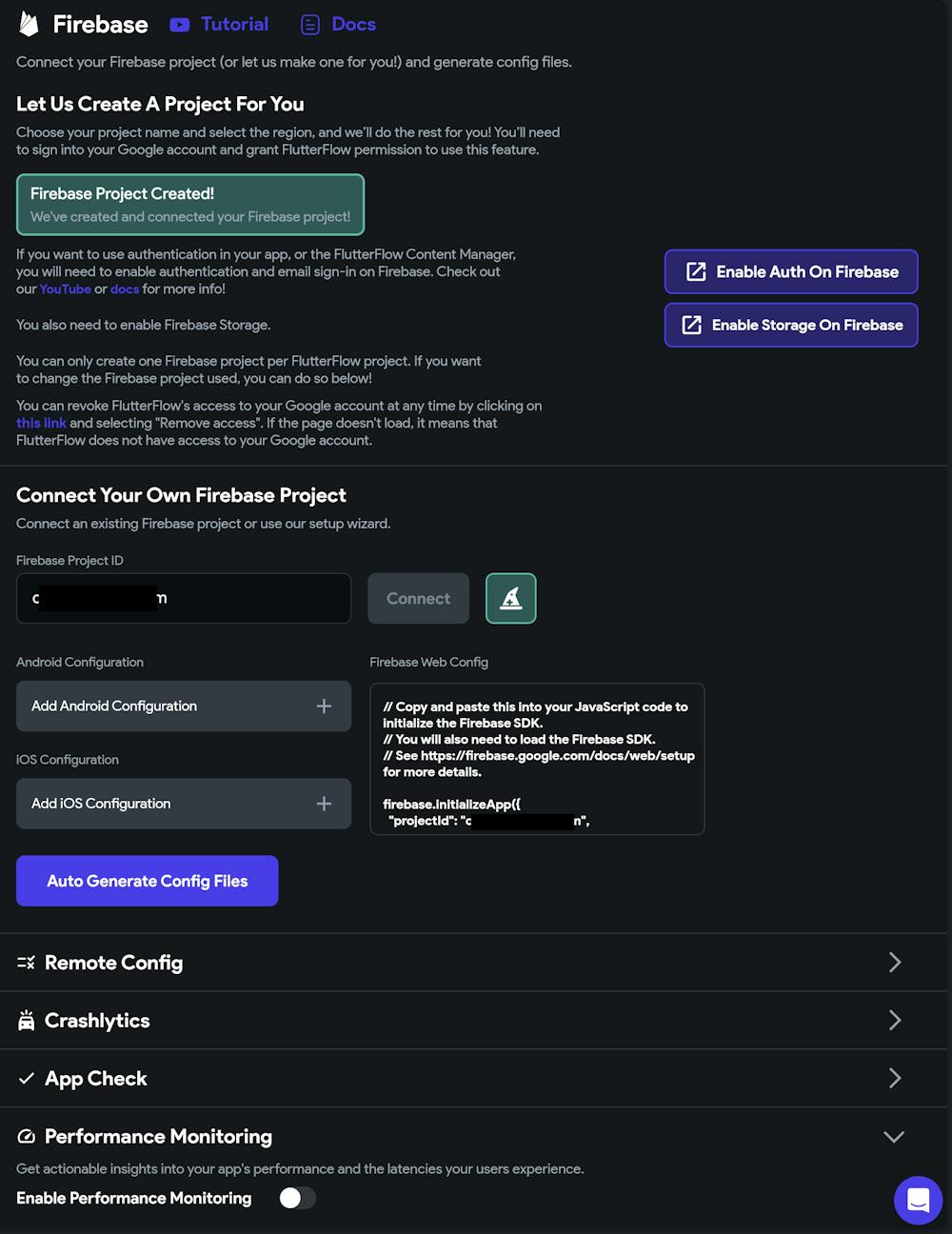Screen dimensions: 952x1234
Task: Click the Firebase flame logo icon
Action: (29, 25)
